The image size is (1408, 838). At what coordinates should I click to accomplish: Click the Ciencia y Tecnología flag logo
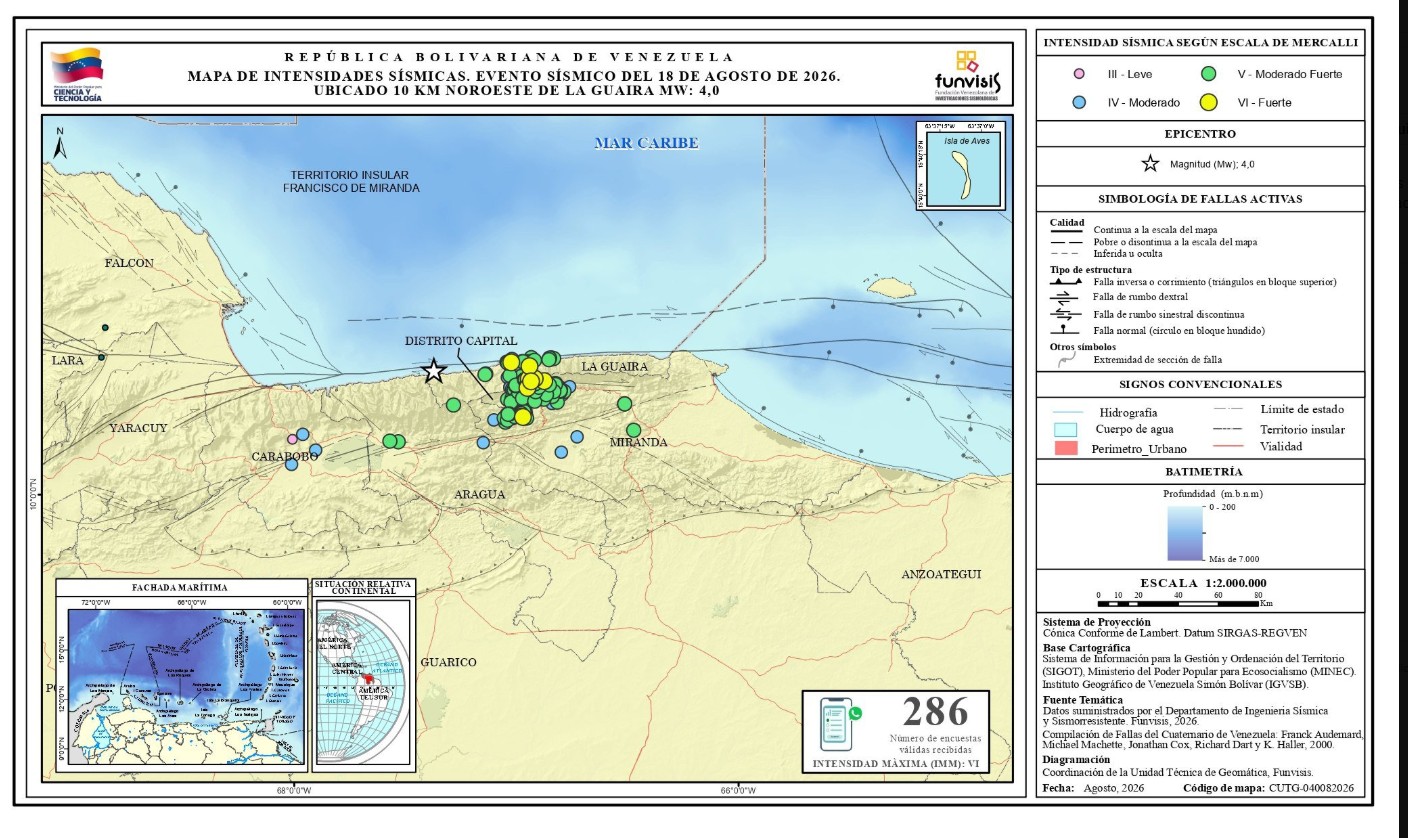76,75
